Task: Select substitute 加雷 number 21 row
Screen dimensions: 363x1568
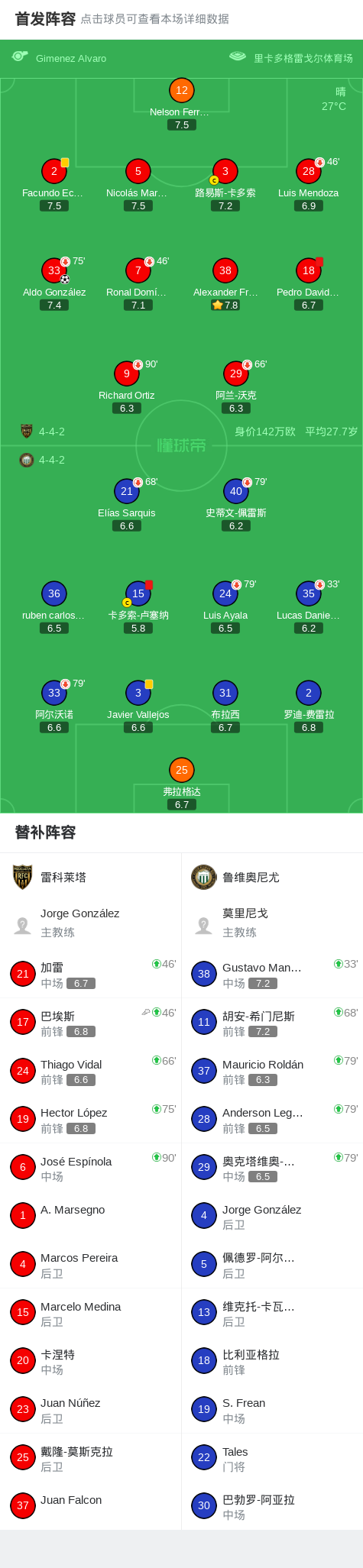Action: pyautogui.click(x=90, y=974)
